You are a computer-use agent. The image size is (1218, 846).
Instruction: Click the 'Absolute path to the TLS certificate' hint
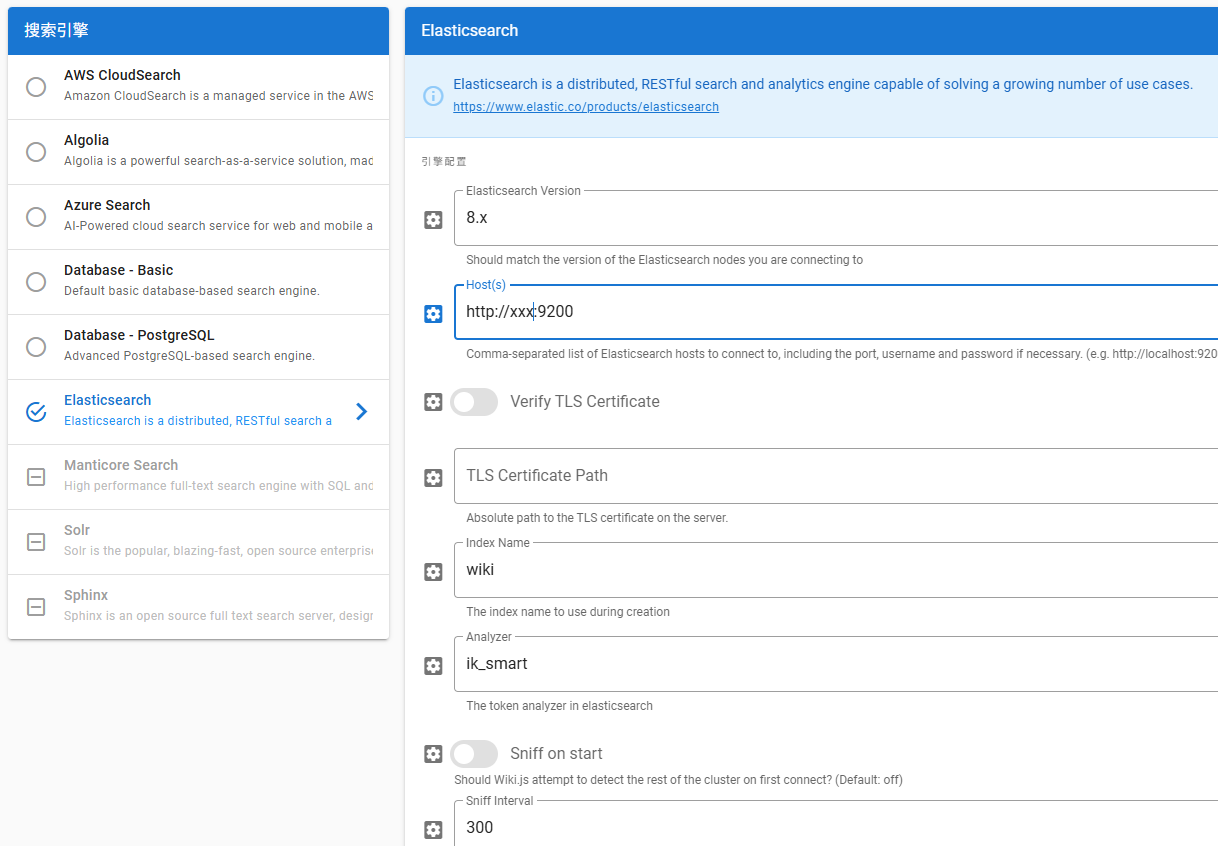click(597, 518)
